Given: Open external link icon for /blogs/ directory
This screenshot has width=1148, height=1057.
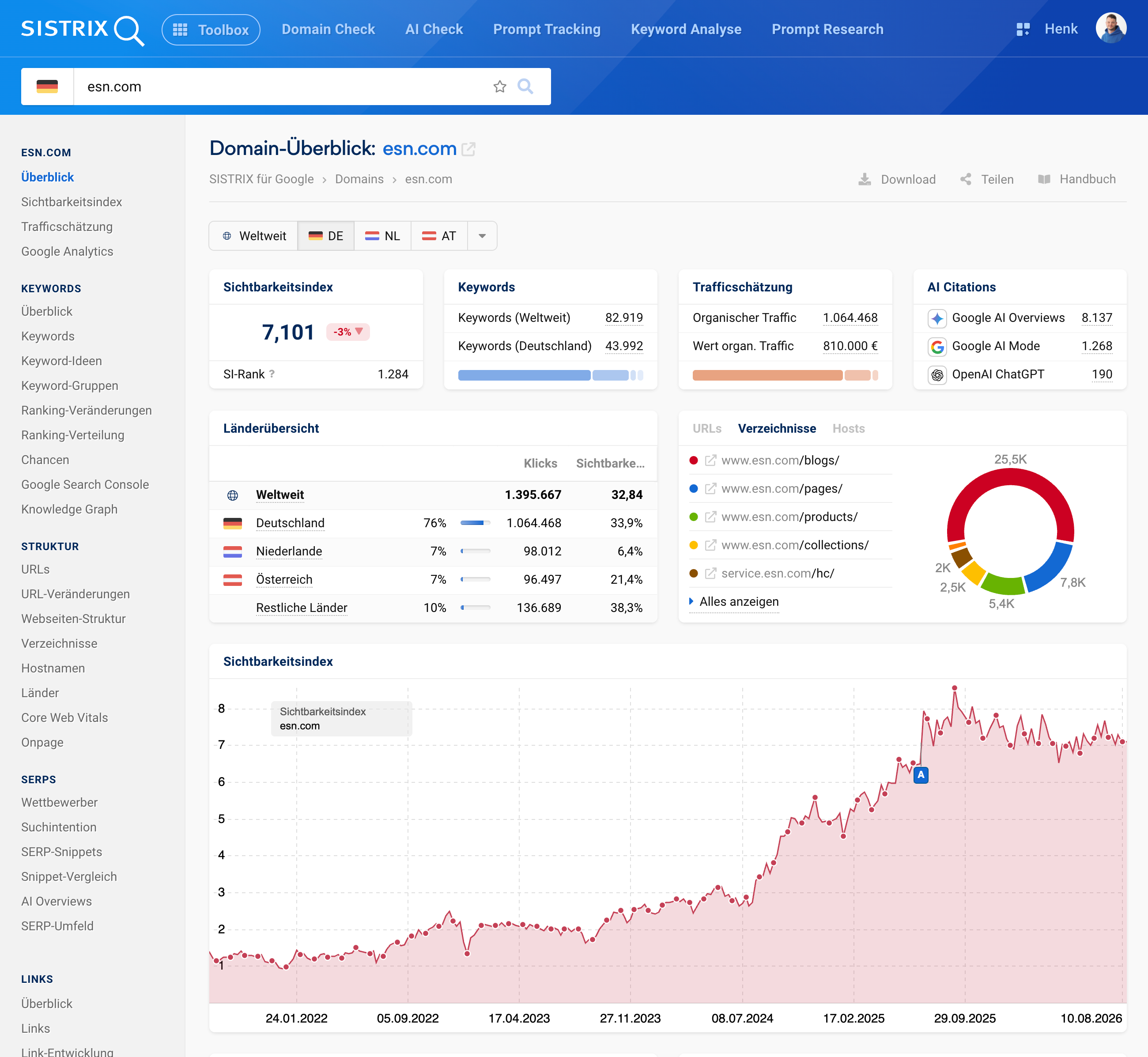Looking at the screenshot, I should pyautogui.click(x=710, y=461).
